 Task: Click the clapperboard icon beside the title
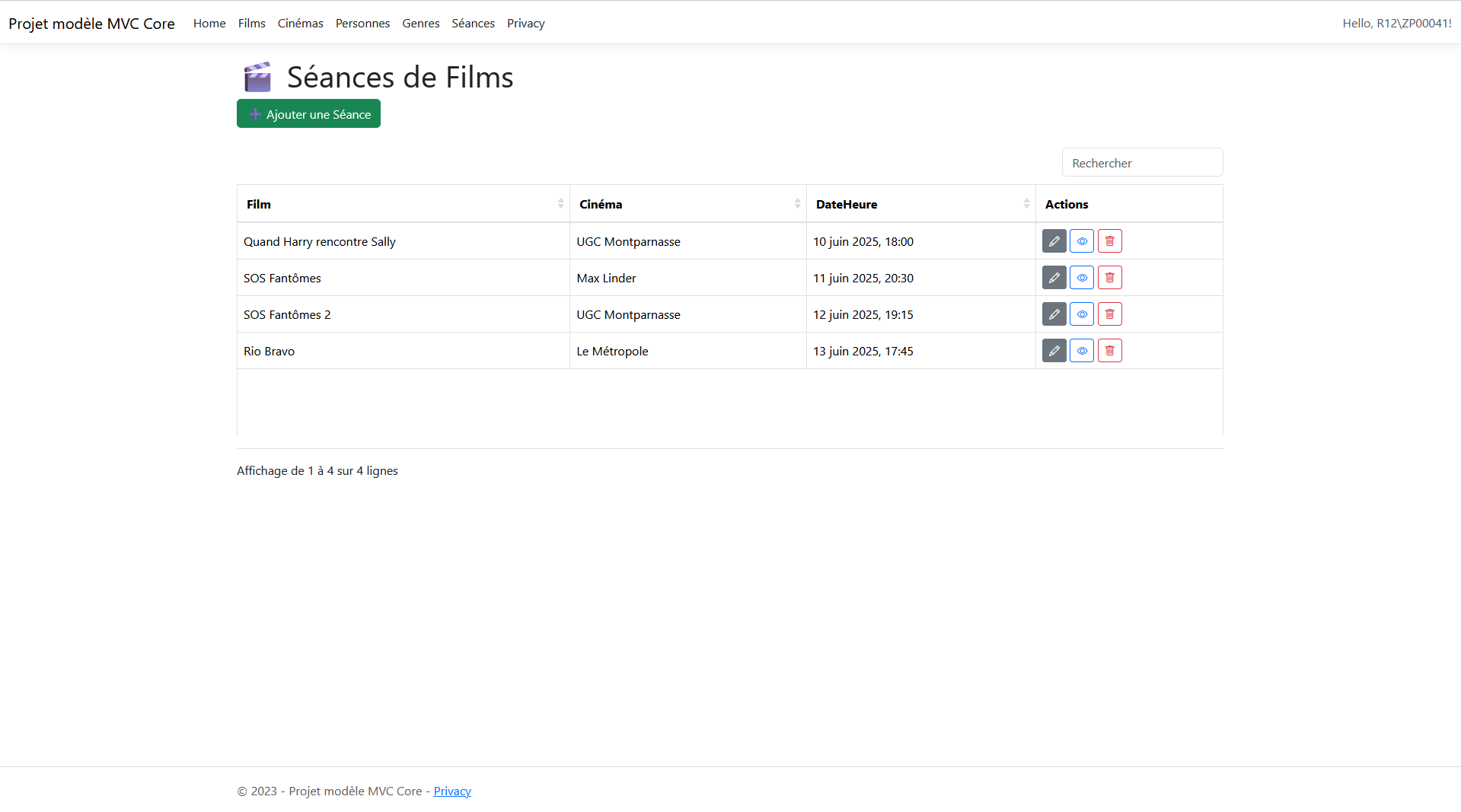pyautogui.click(x=257, y=77)
